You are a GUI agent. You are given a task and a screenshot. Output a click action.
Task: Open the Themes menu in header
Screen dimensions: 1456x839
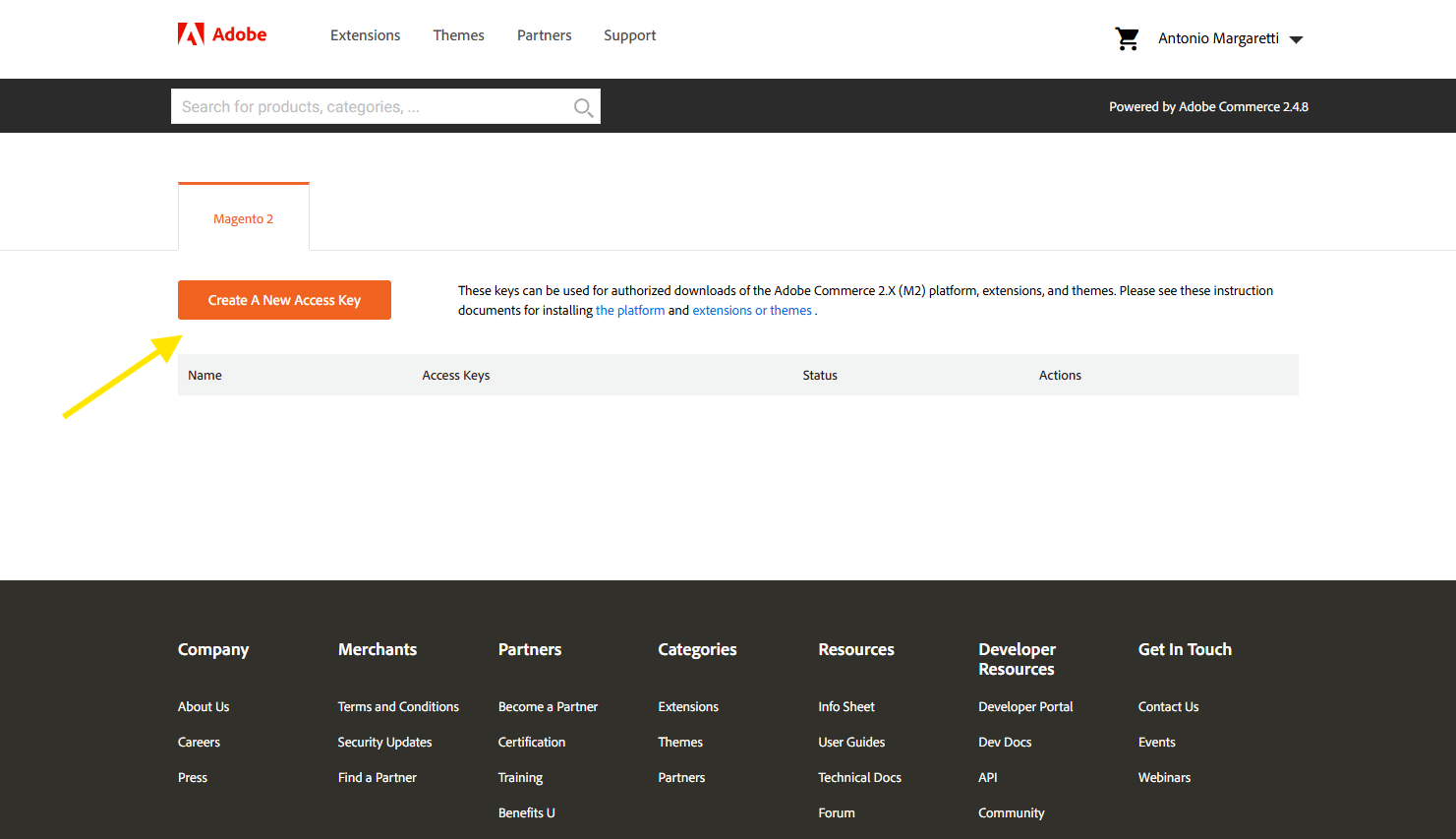(x=458, y=35)
